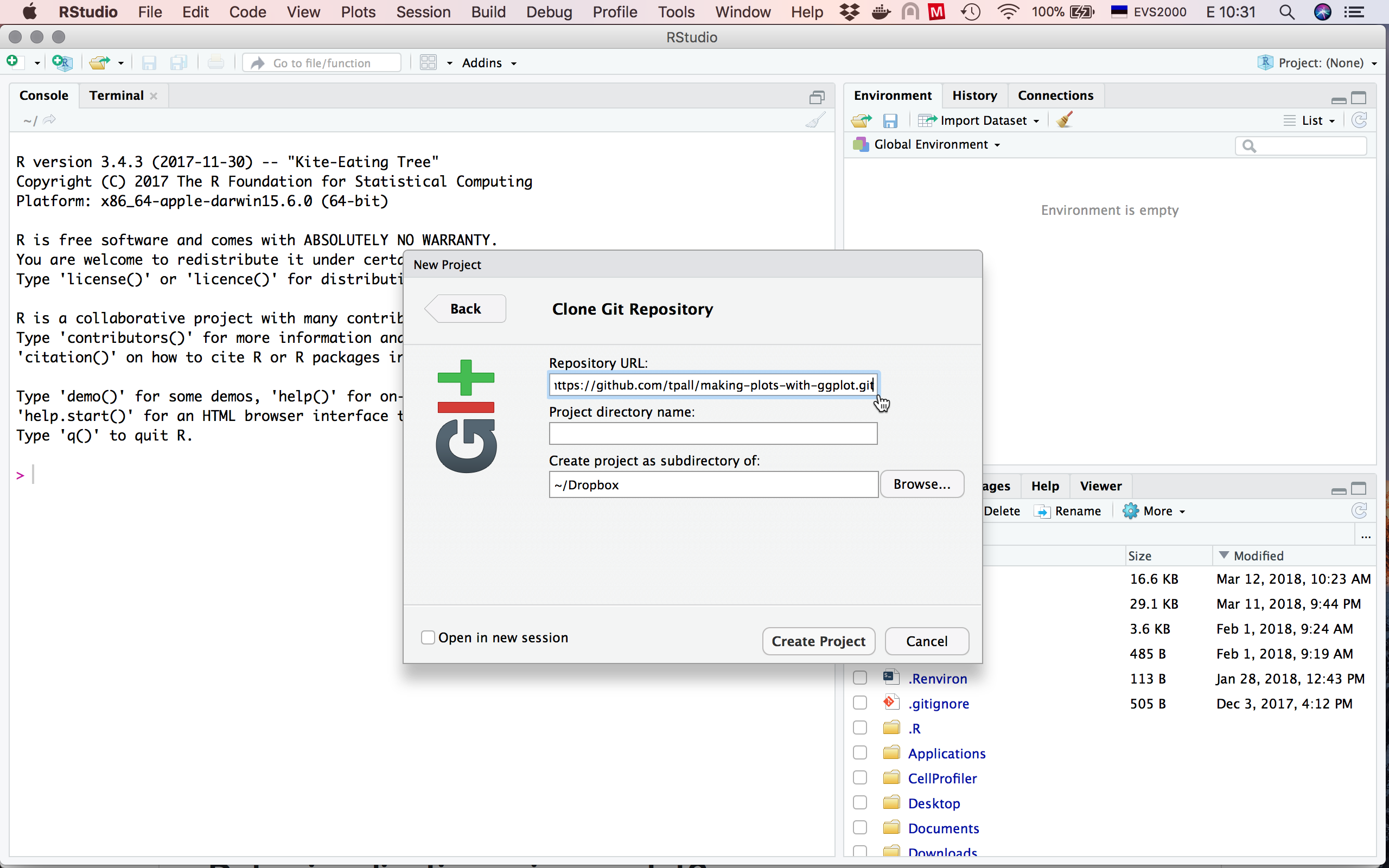Click the Project directory name field

(x=712, y=434)
